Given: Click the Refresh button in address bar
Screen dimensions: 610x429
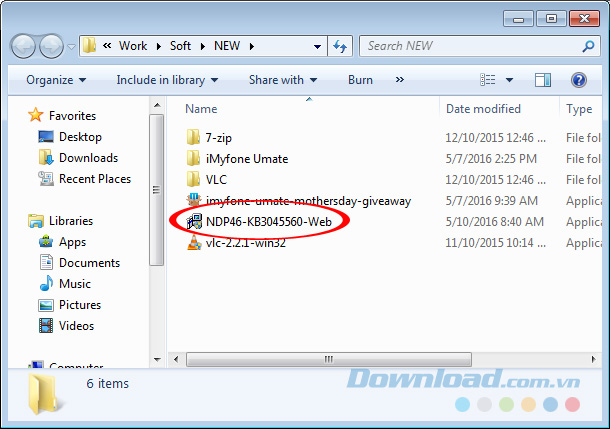Looking at the screenshot, I should [x=340, y=46].
